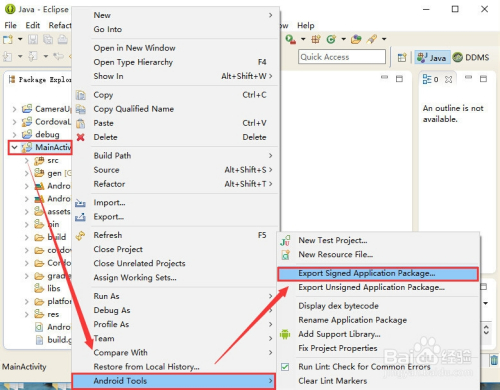Click the Run Last Tool icon
The width and height of the screenshot is (500, 390).
290,39
